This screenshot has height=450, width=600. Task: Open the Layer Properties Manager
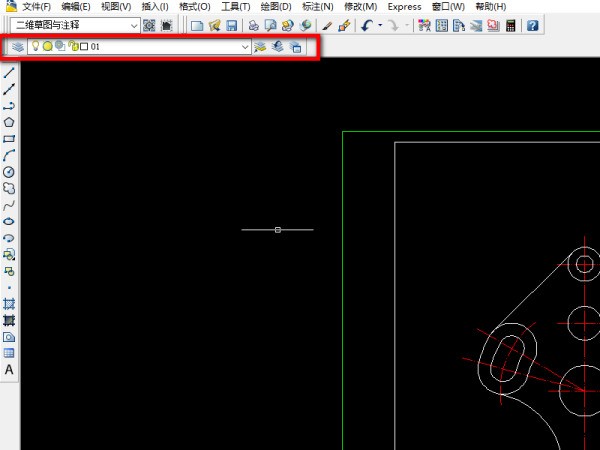18,46
